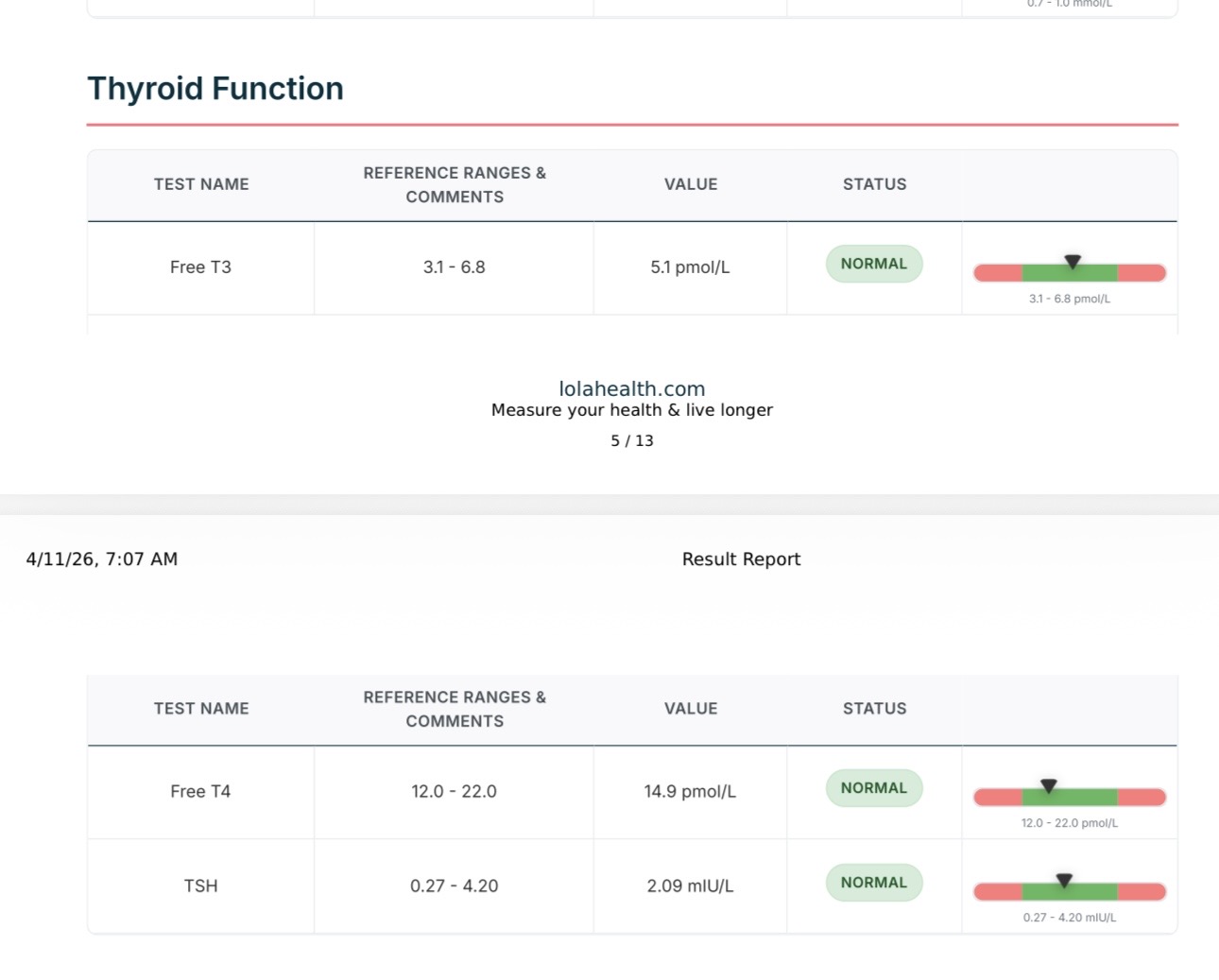Click the 0.27 - 4.20 reference range cell
Screen dimensions: 1219x980
click(x=454, y=886)
